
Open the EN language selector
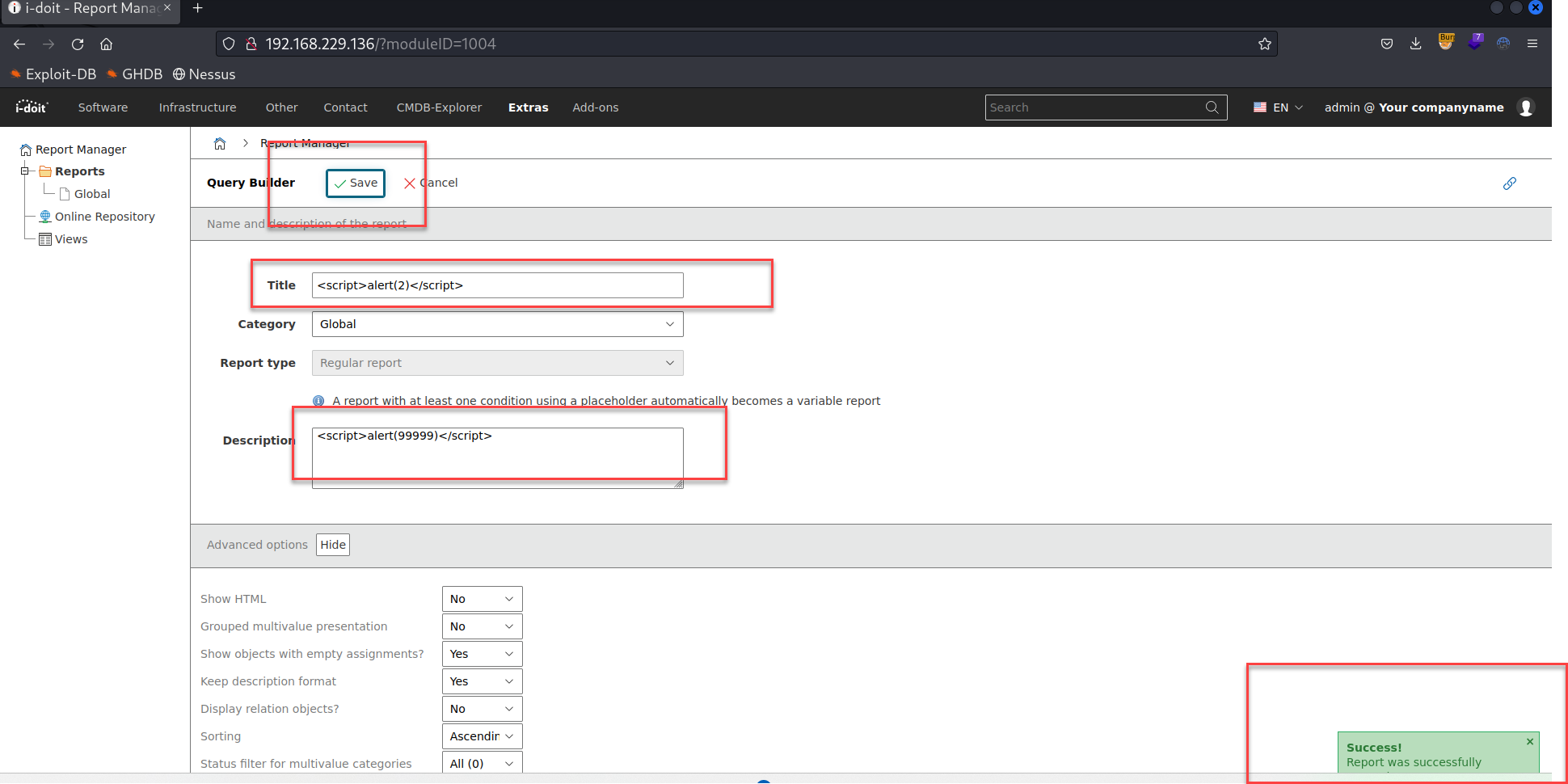[1278, 107]
